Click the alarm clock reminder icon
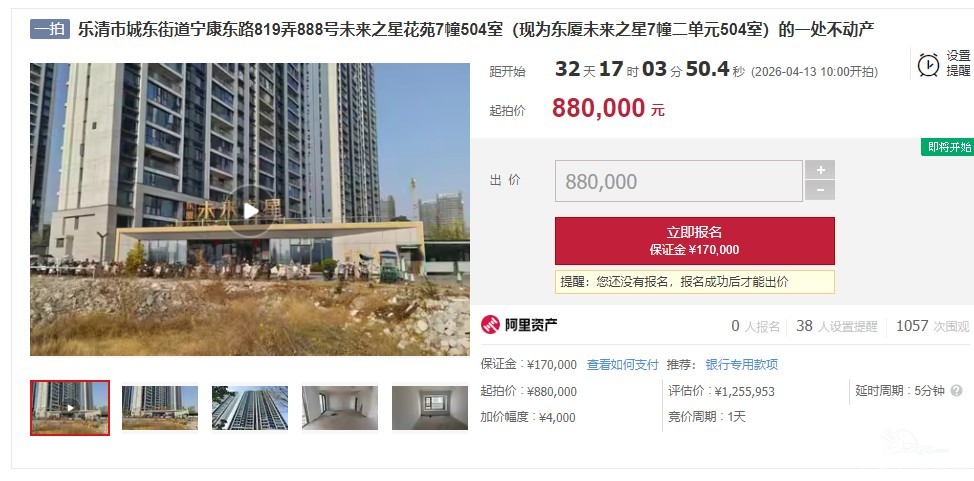This screenshot has width=974, height=481. click(x=928, y=64)
